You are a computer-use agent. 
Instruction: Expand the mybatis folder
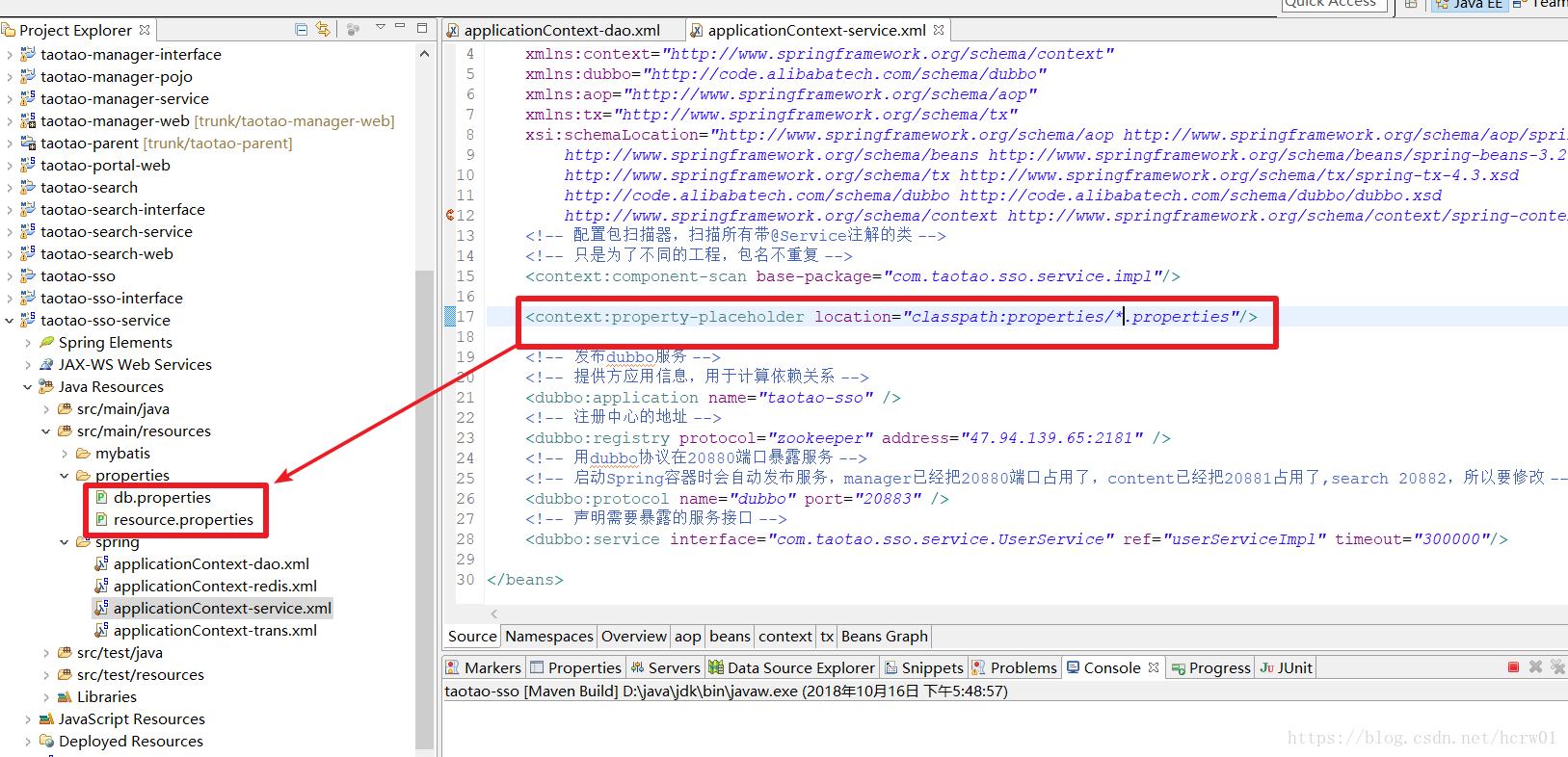[65, 454]
